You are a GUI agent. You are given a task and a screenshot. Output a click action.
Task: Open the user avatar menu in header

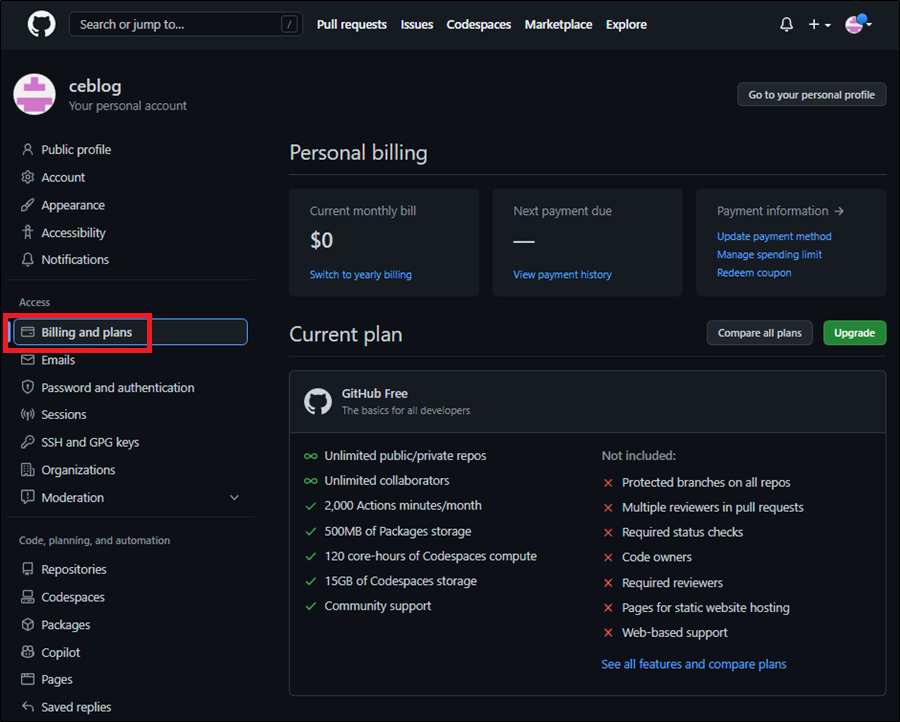858,24
